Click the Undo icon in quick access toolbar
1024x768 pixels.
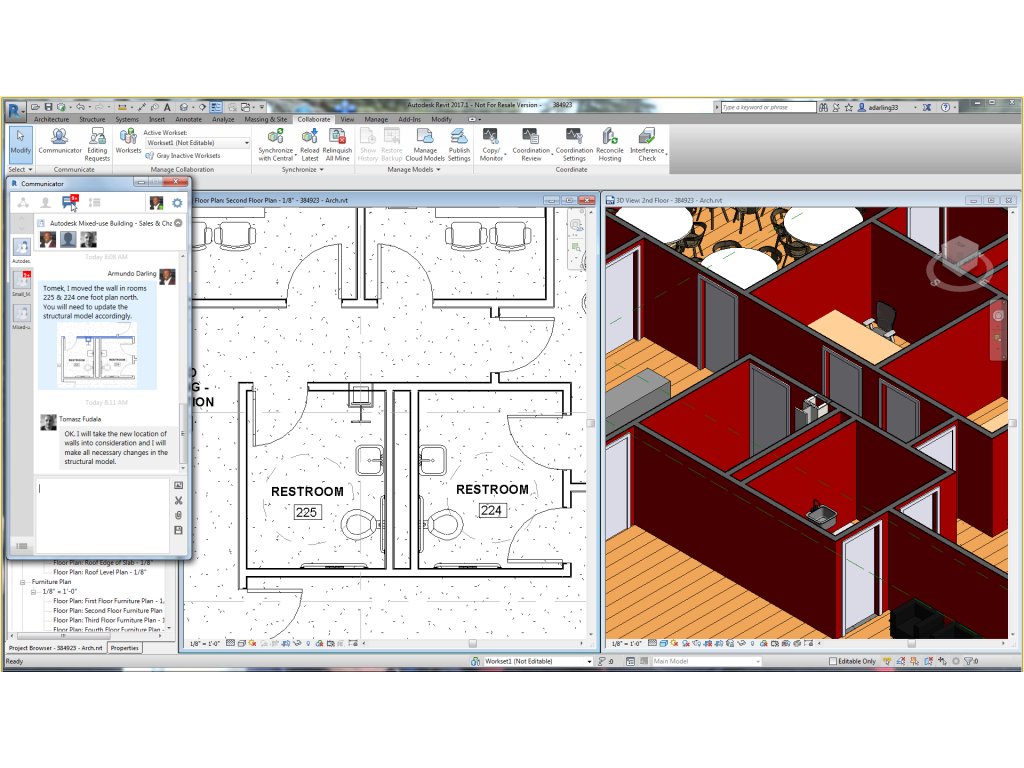click(x=80, y=106)
